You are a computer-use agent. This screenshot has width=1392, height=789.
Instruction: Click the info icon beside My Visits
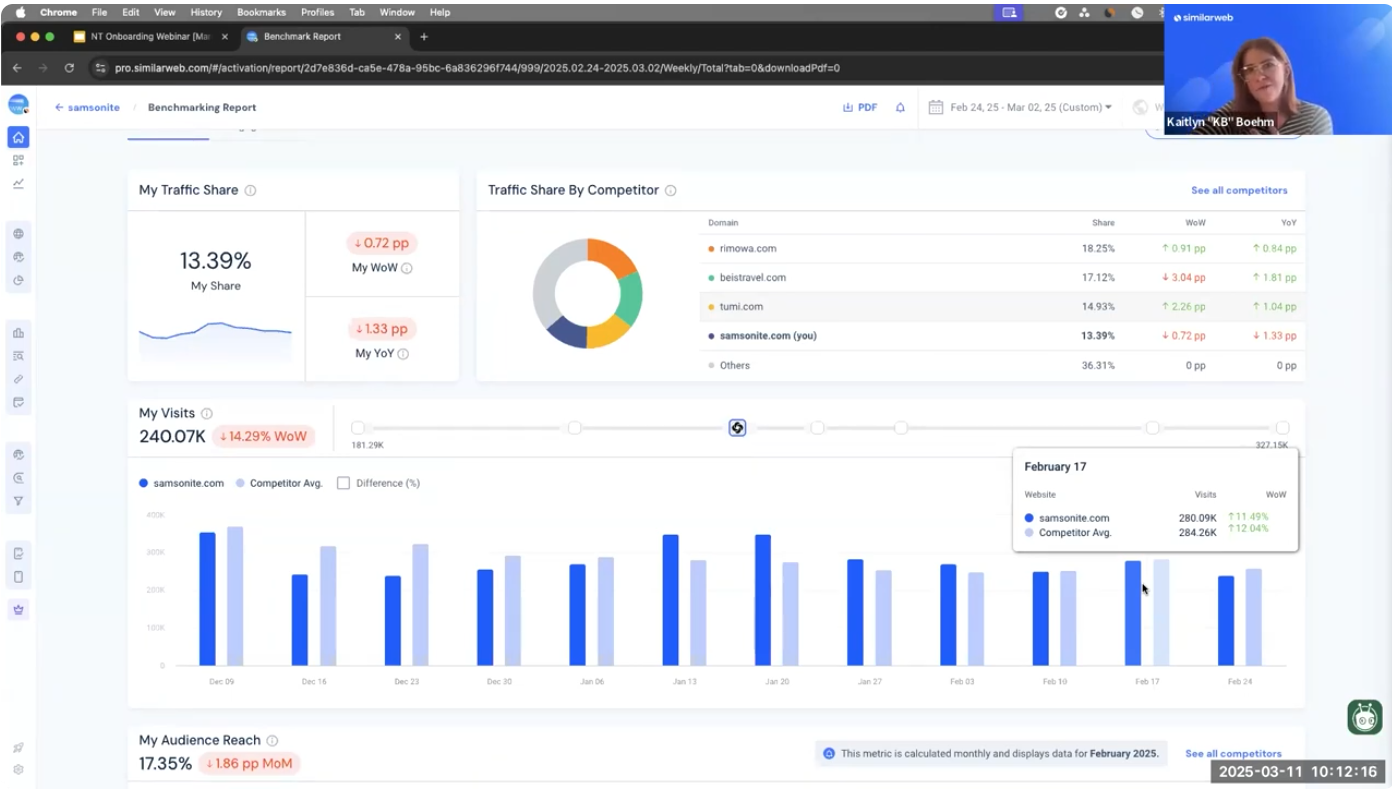coord(207,413)
